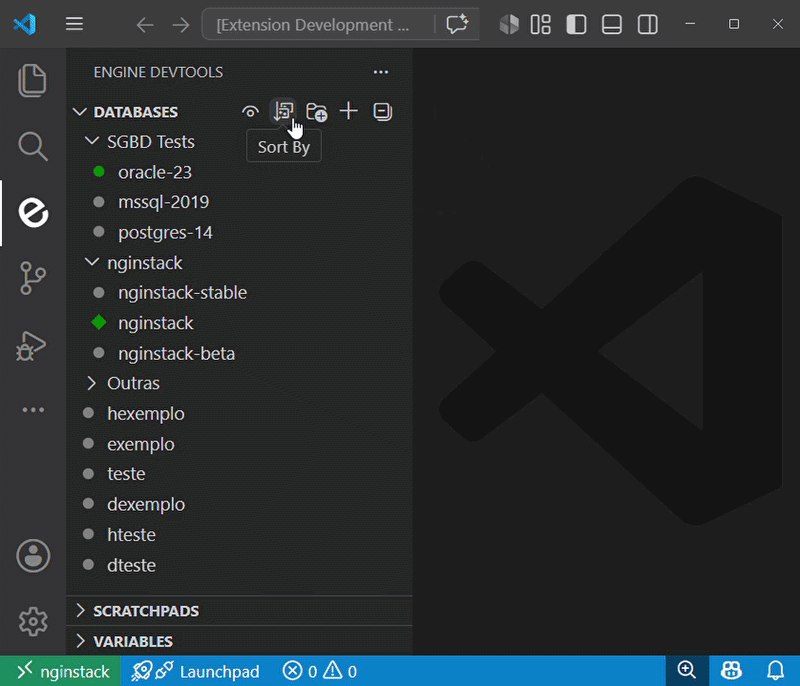Open Customize Layout button
This screenshot has height=686, width=800.
[x=540, y=24]
